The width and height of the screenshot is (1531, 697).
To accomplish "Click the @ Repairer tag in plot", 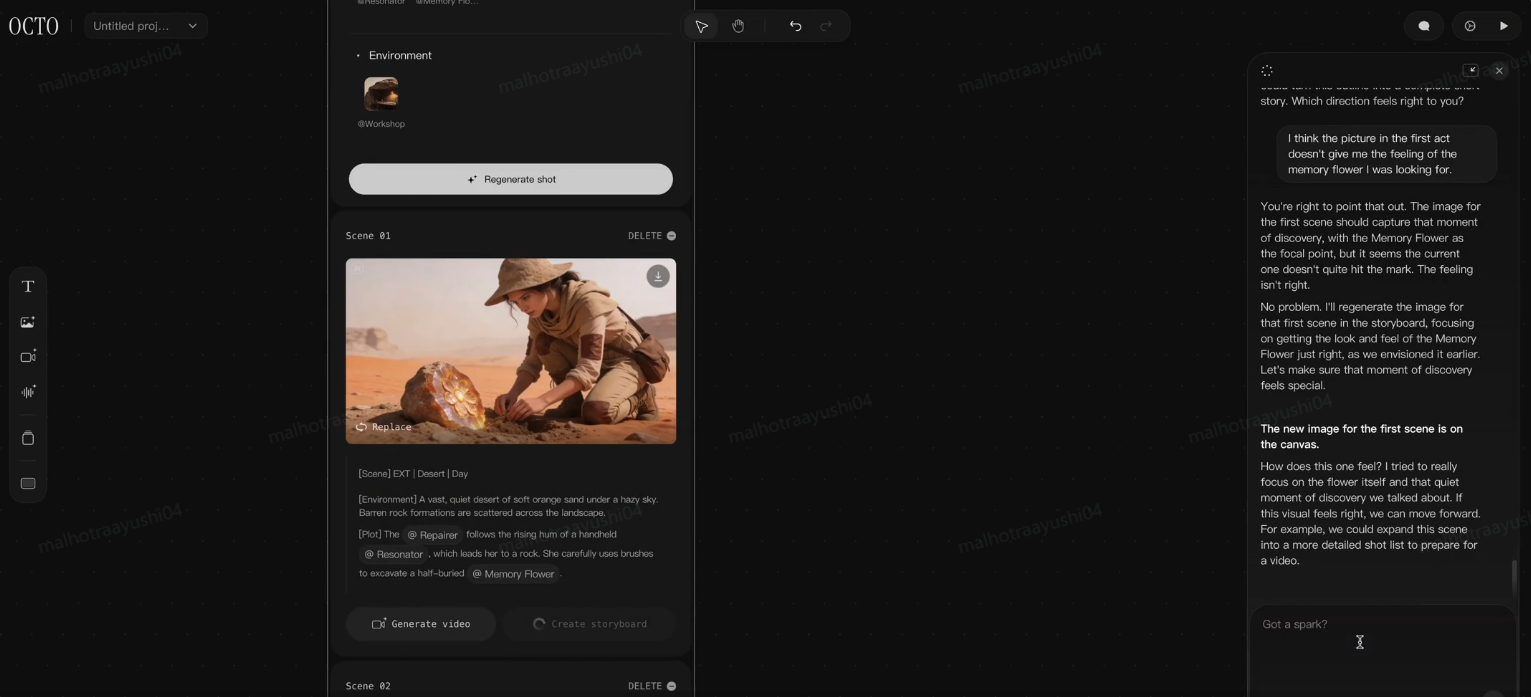I will pyautogui.click(x=432, y=535).
